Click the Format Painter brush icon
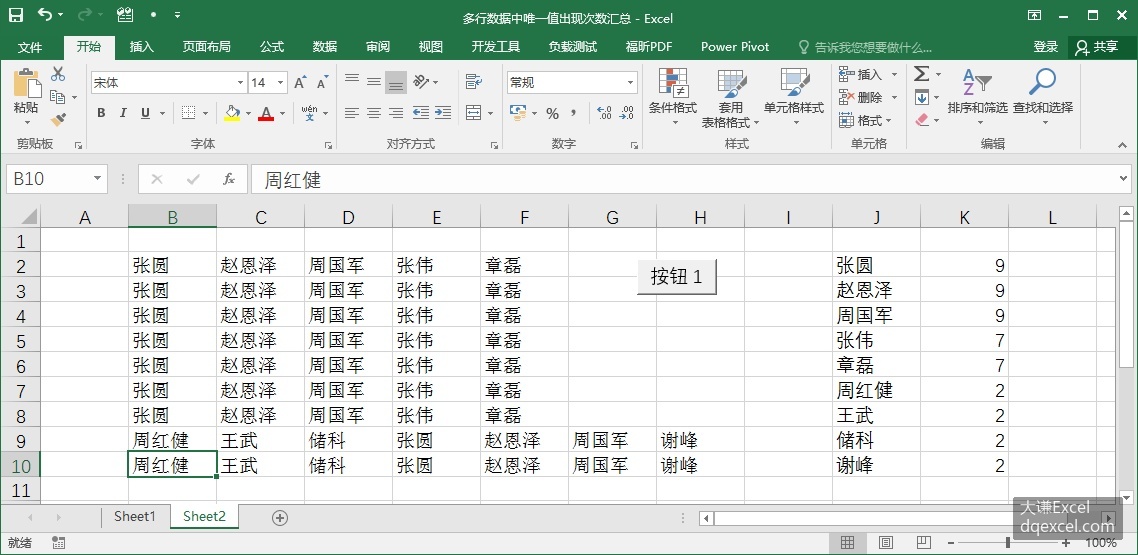This screenshot has width=1138, height=555. [x=58, y=120]
